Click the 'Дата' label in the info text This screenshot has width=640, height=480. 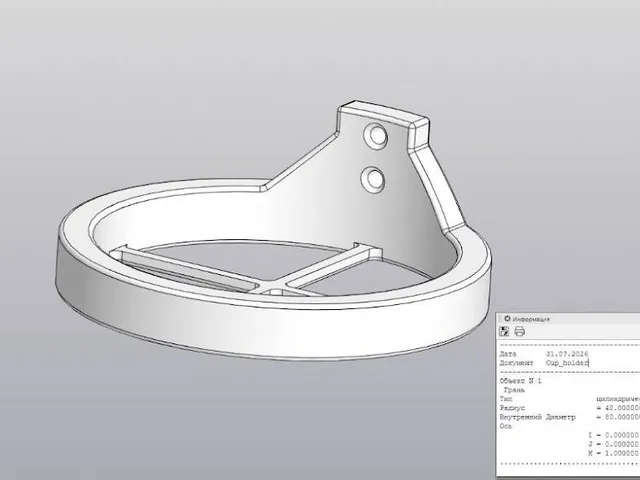508,354
